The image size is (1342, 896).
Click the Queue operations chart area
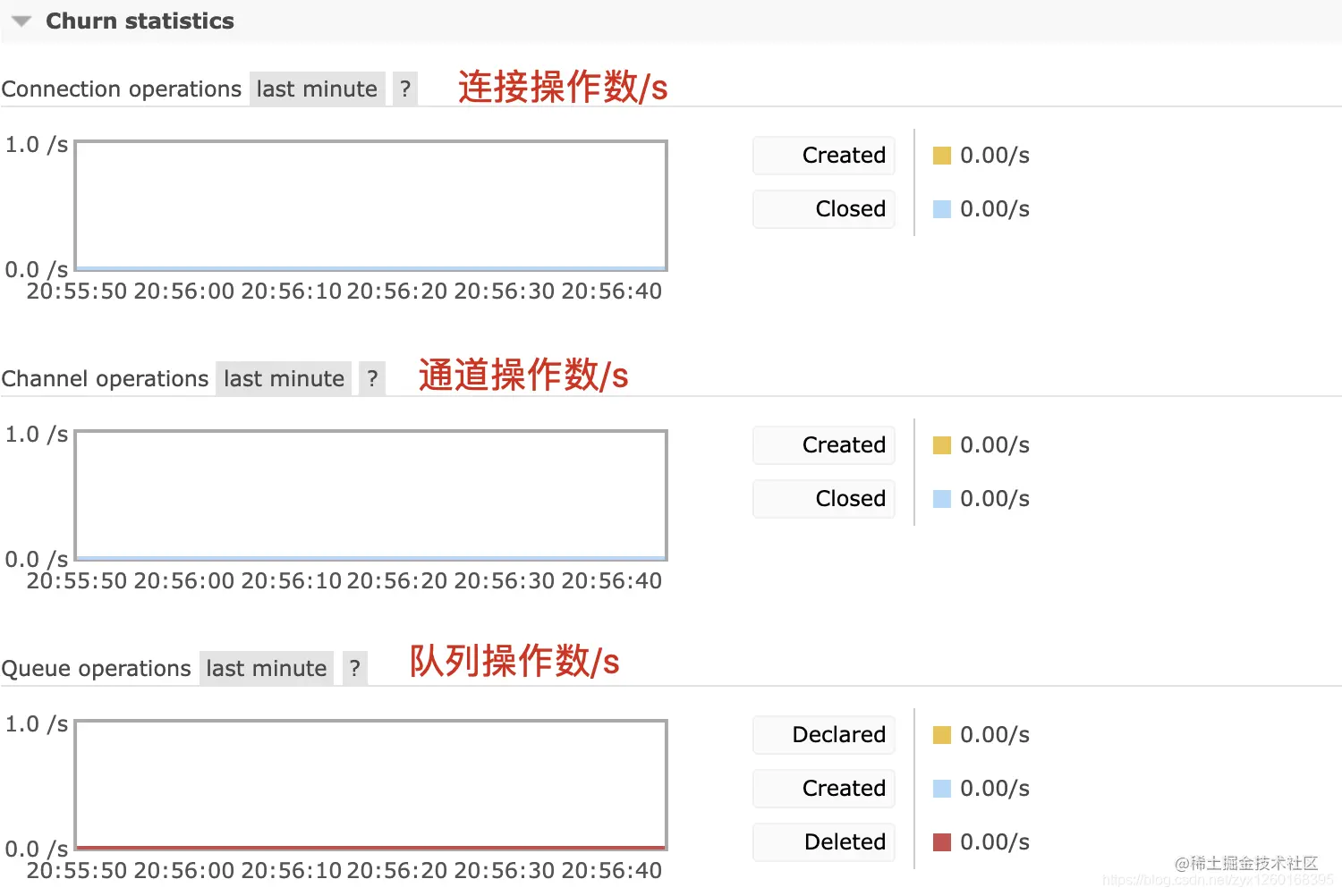coord(371,785)
